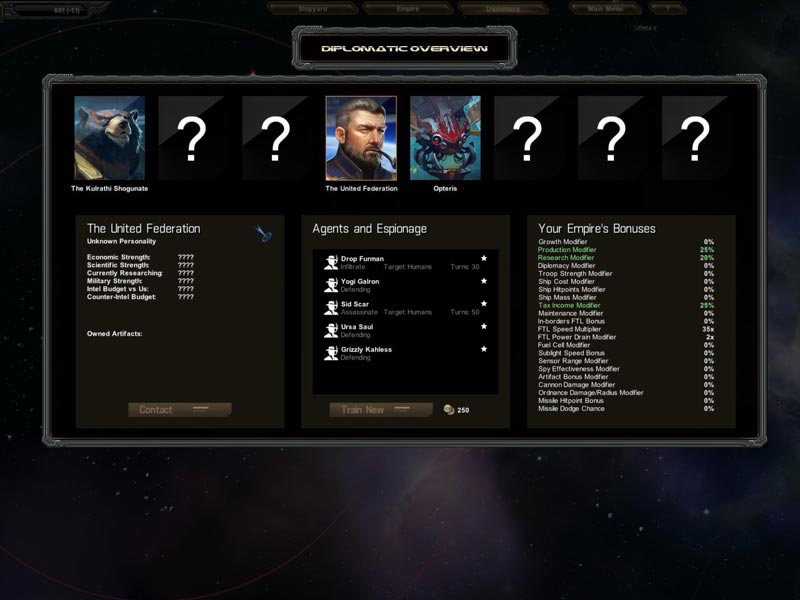
Task: Select agent Ursa Saul's spy icon
Action: click(331, 330)
